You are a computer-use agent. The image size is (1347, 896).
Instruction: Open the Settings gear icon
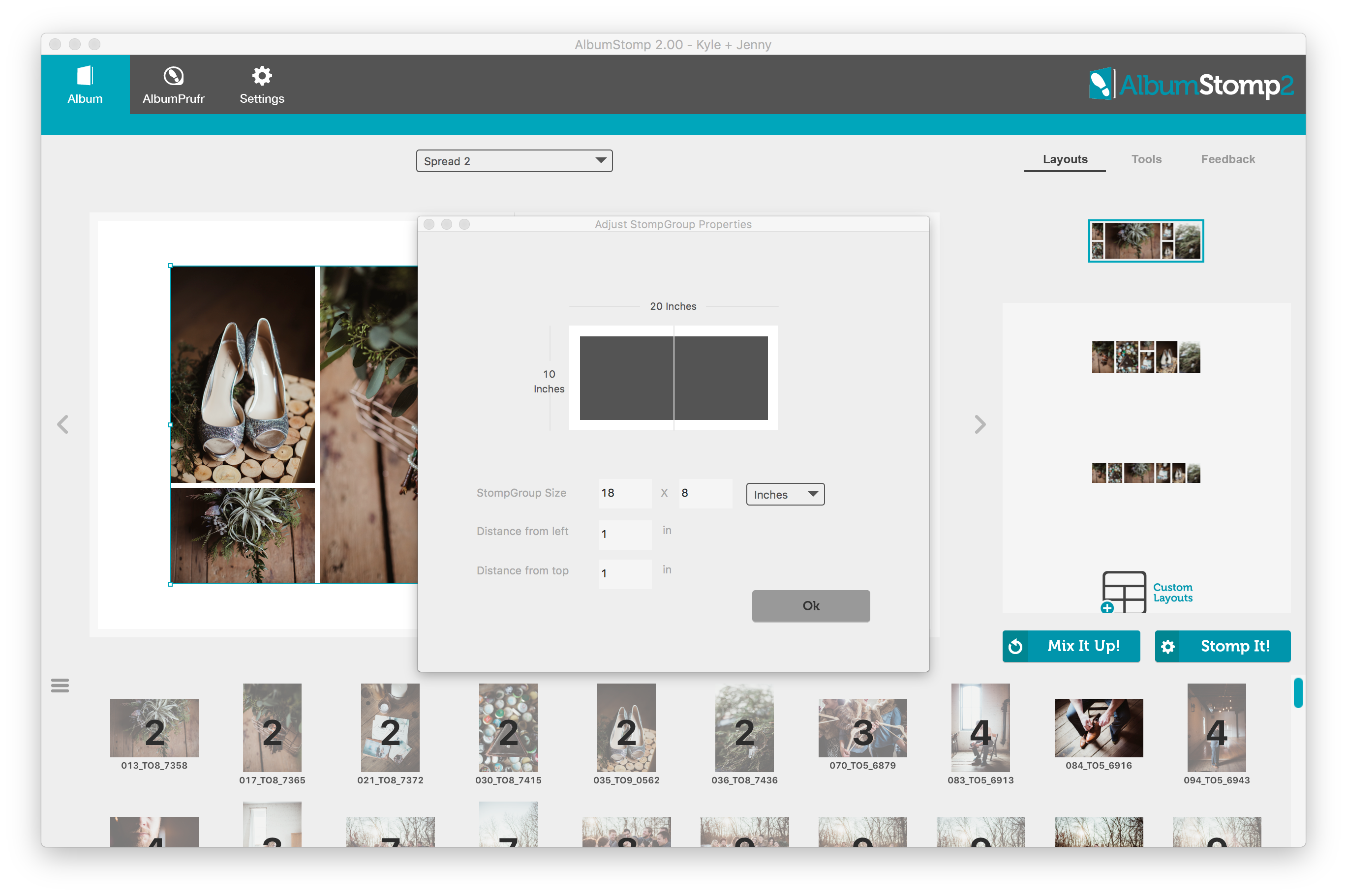pos(262,76)
